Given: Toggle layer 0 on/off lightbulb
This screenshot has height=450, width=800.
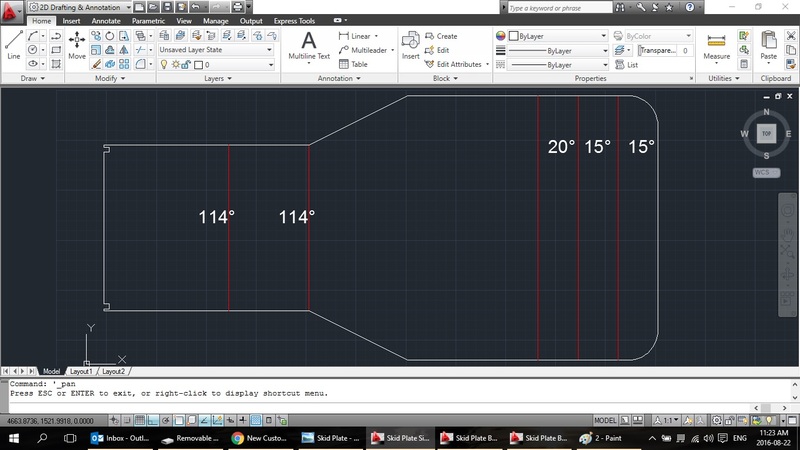Looking at the screenshot, I should click(164, 65).
